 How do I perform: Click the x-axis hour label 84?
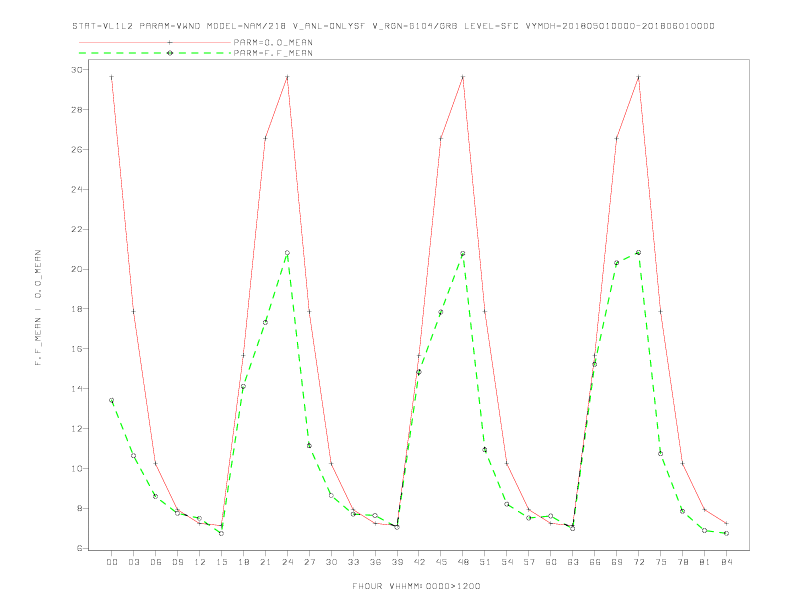tap(726, 562)
